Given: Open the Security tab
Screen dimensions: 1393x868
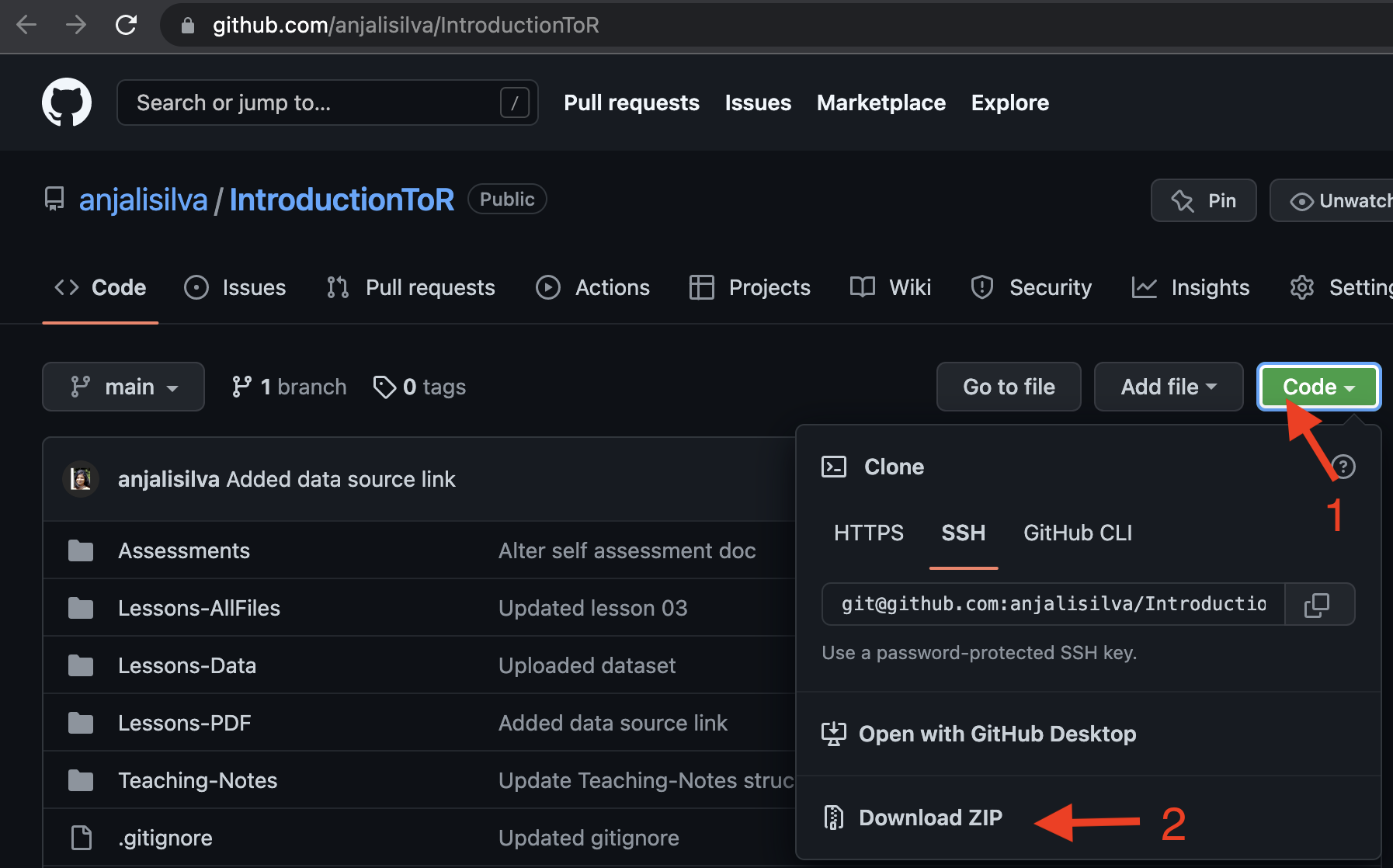Looking at the screenshot, I should pyautogui.click(x=1031, y=287).
